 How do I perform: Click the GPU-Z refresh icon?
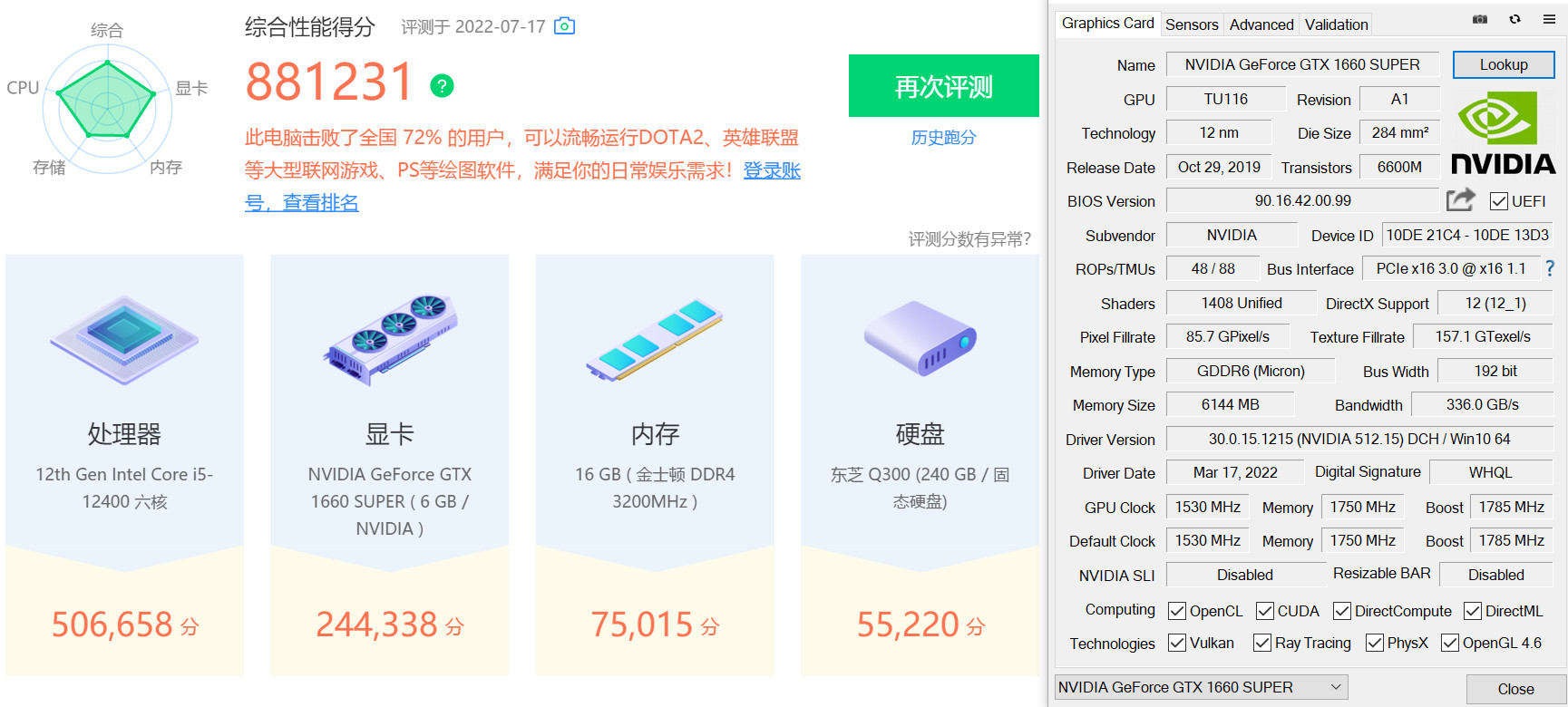[1514, 19]
